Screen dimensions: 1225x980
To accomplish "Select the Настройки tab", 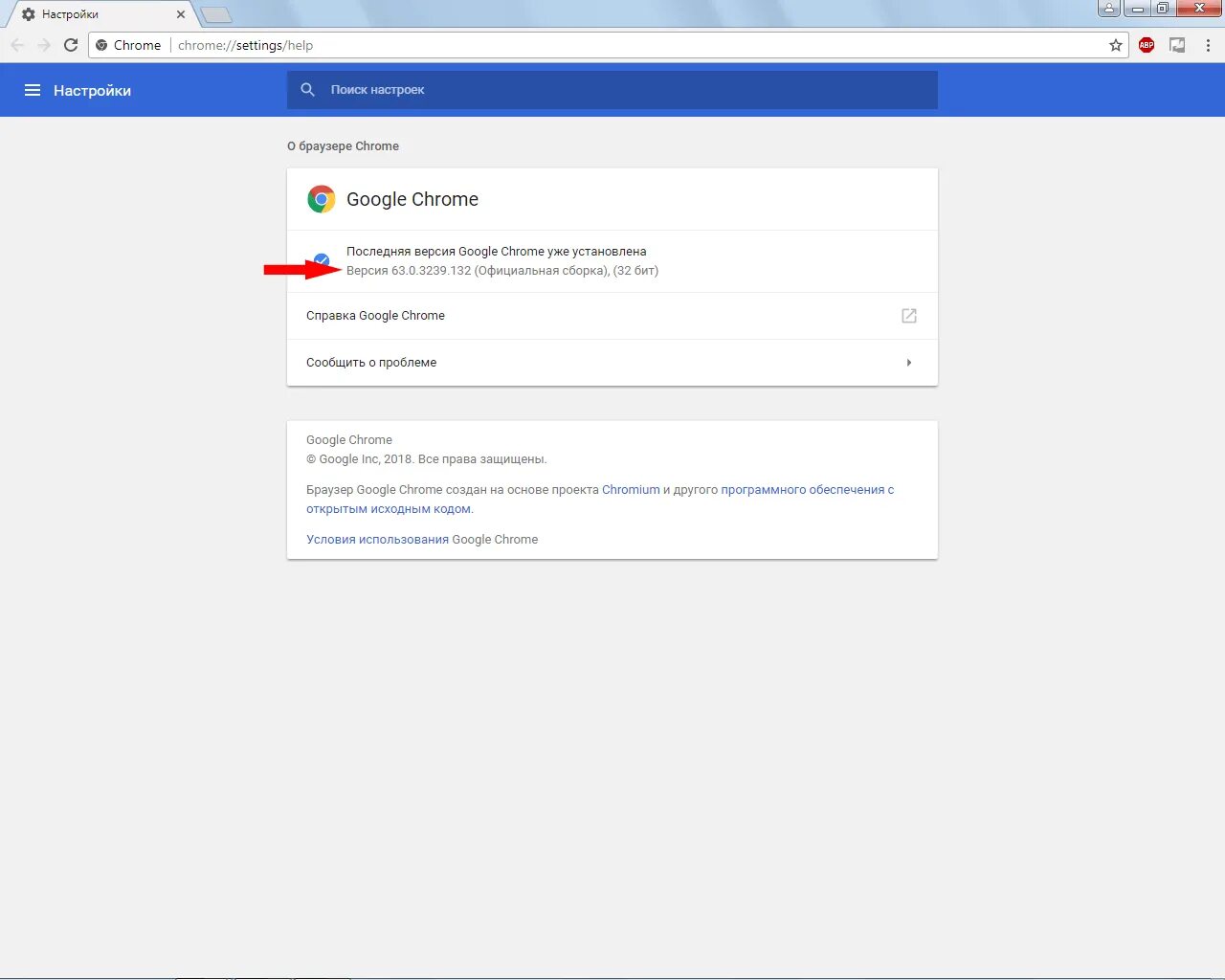I will coord(100,14).
